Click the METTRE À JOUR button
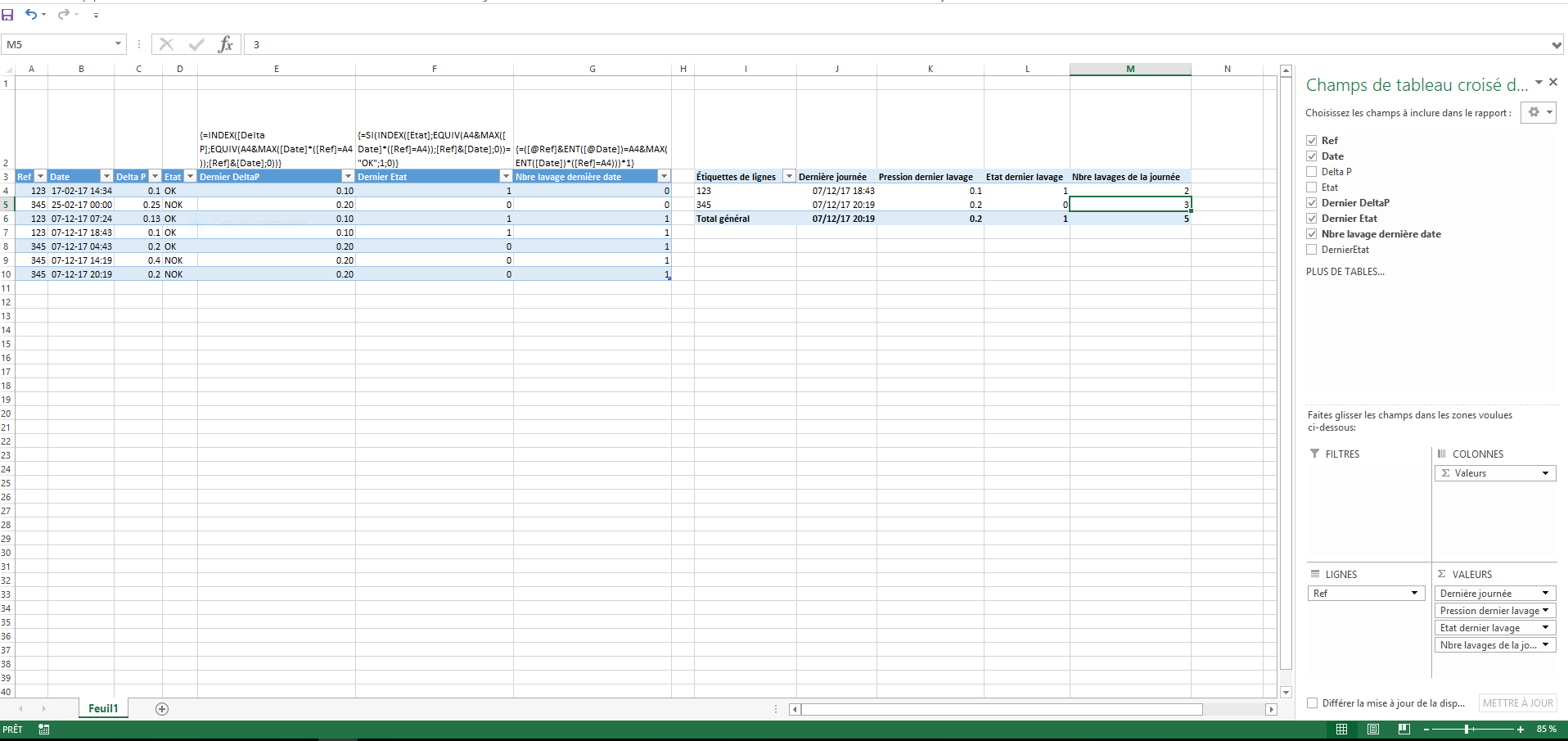 point(1517,703)
